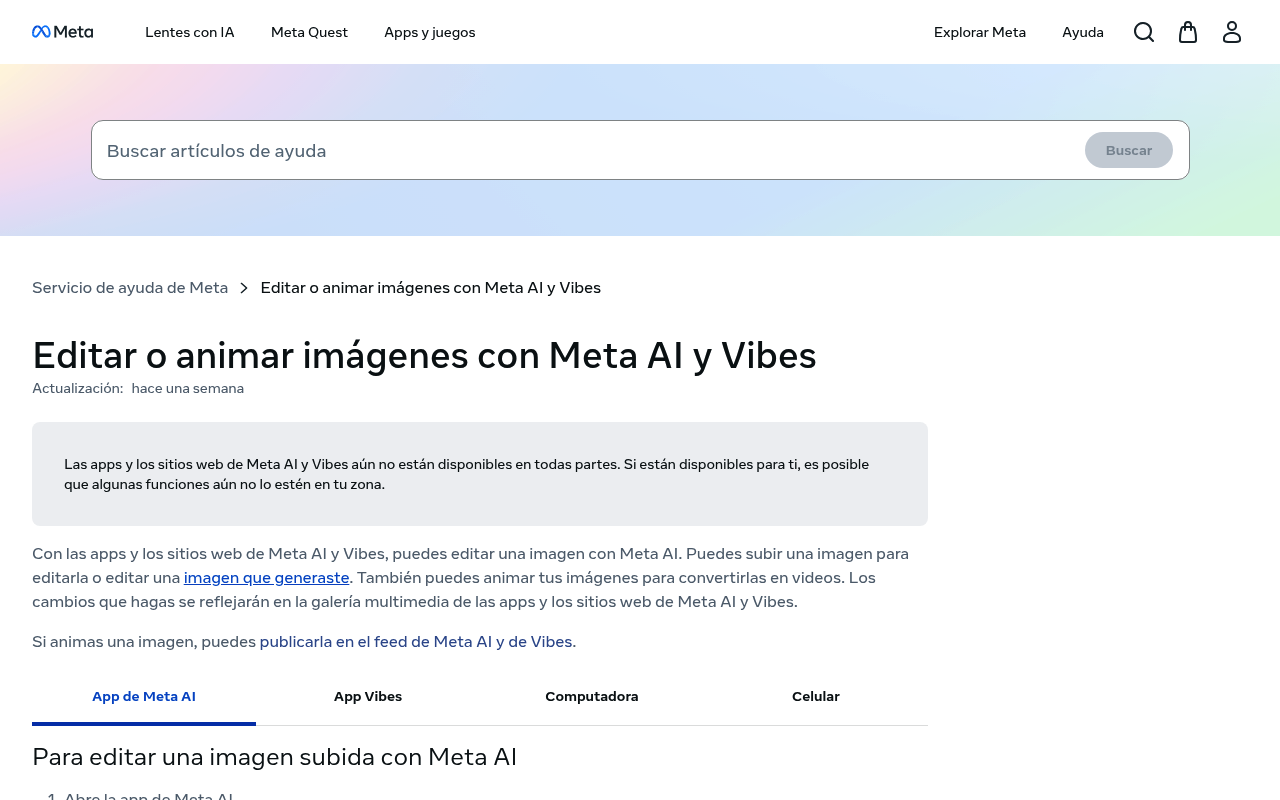Open publicarla en el feed link
The image size is (1280, 800).
click(416, 642)
